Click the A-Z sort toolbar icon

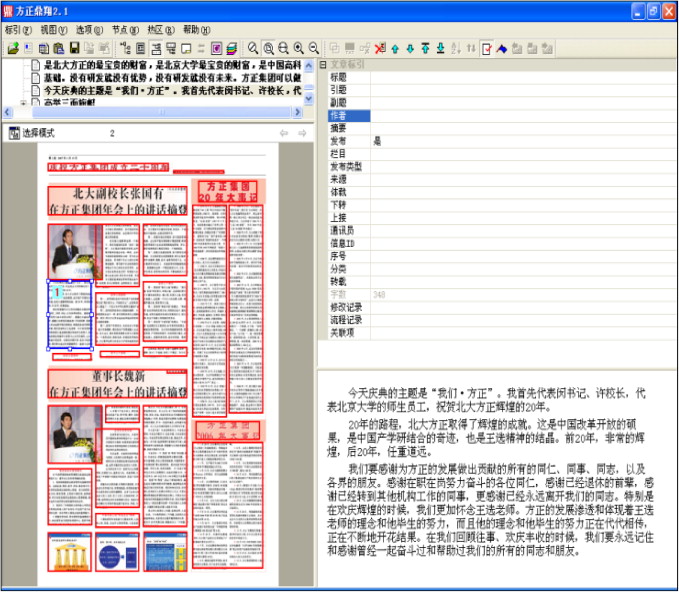point(456,49)
